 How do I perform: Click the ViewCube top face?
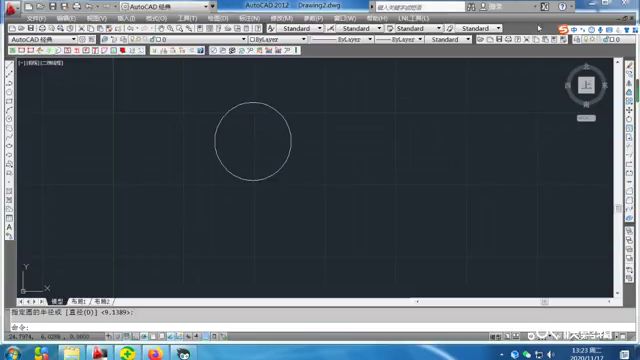pos(586,85)
